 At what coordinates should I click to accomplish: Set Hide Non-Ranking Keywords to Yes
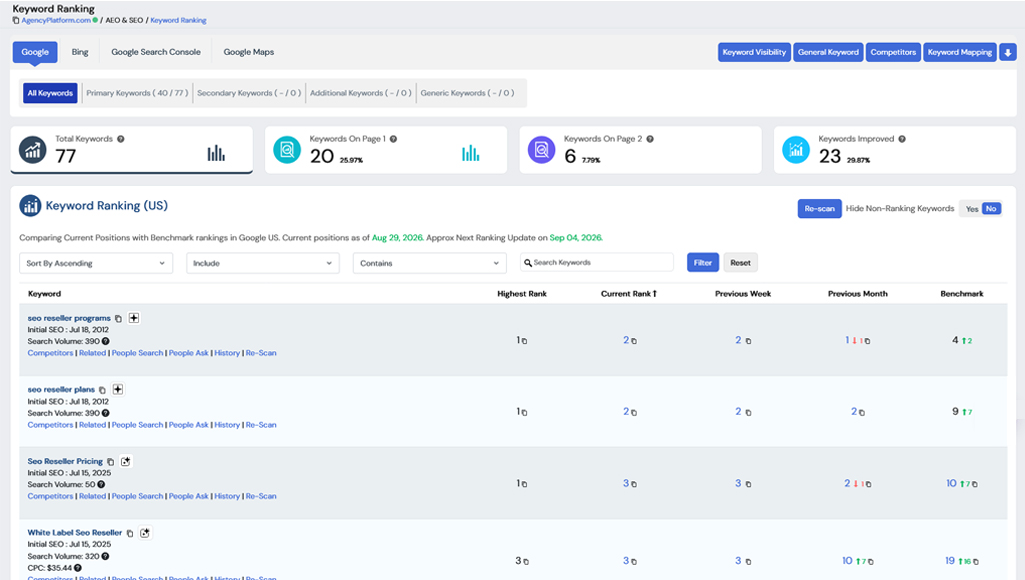tap(971, 209)
